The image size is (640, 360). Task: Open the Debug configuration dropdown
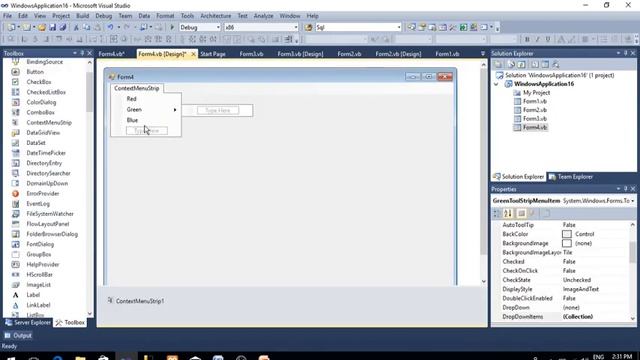(x=218, y=27)
